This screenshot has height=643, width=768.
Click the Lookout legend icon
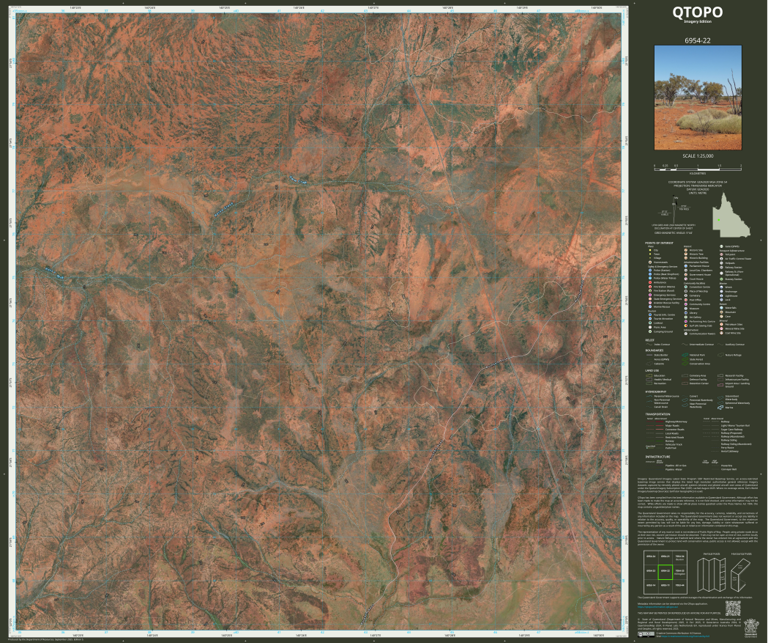click(x=650, y=323)
